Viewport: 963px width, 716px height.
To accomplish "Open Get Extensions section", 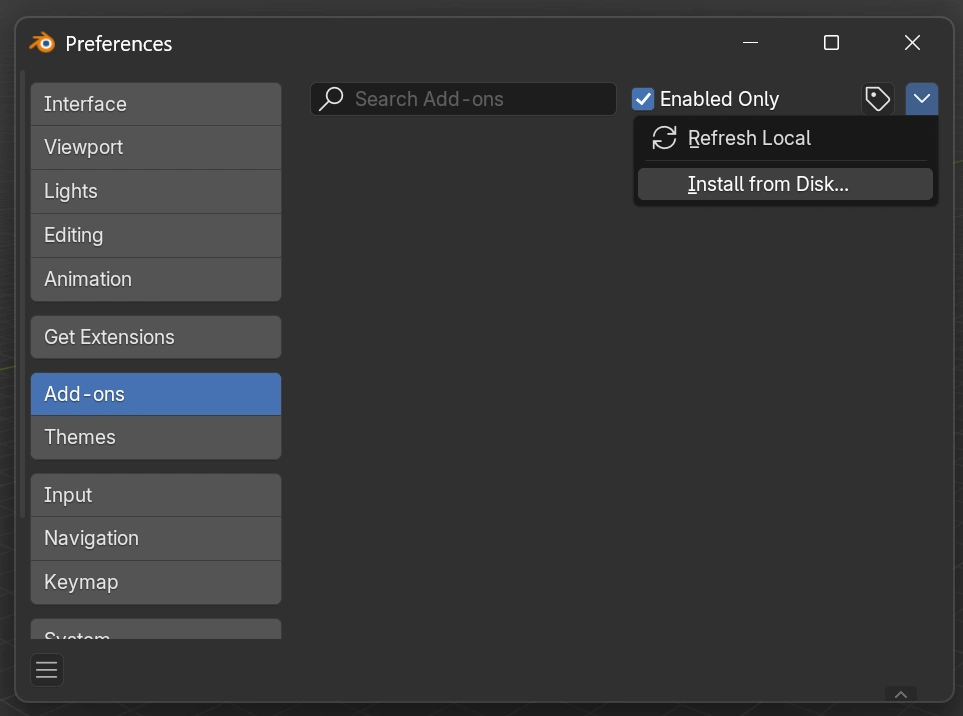I will pos(156,337).
